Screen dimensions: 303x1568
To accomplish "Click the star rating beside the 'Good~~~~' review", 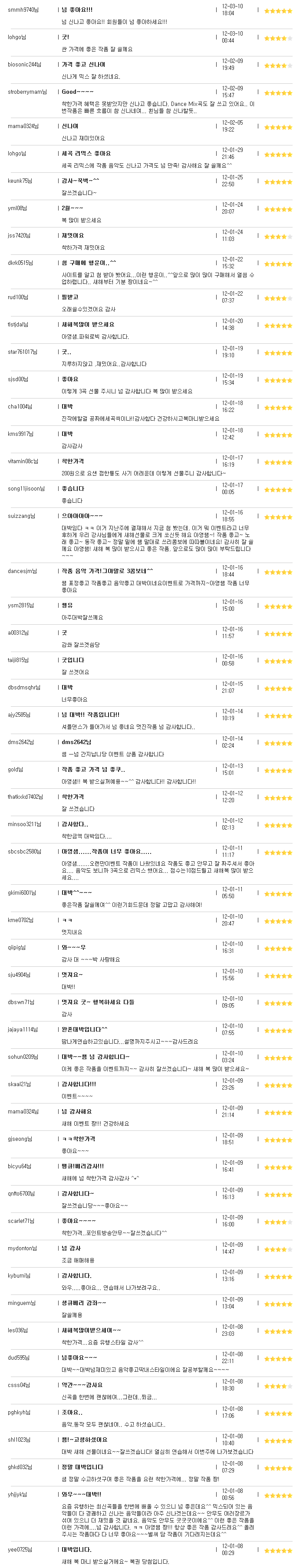I will pyautogui.click(x=278, y=92).
